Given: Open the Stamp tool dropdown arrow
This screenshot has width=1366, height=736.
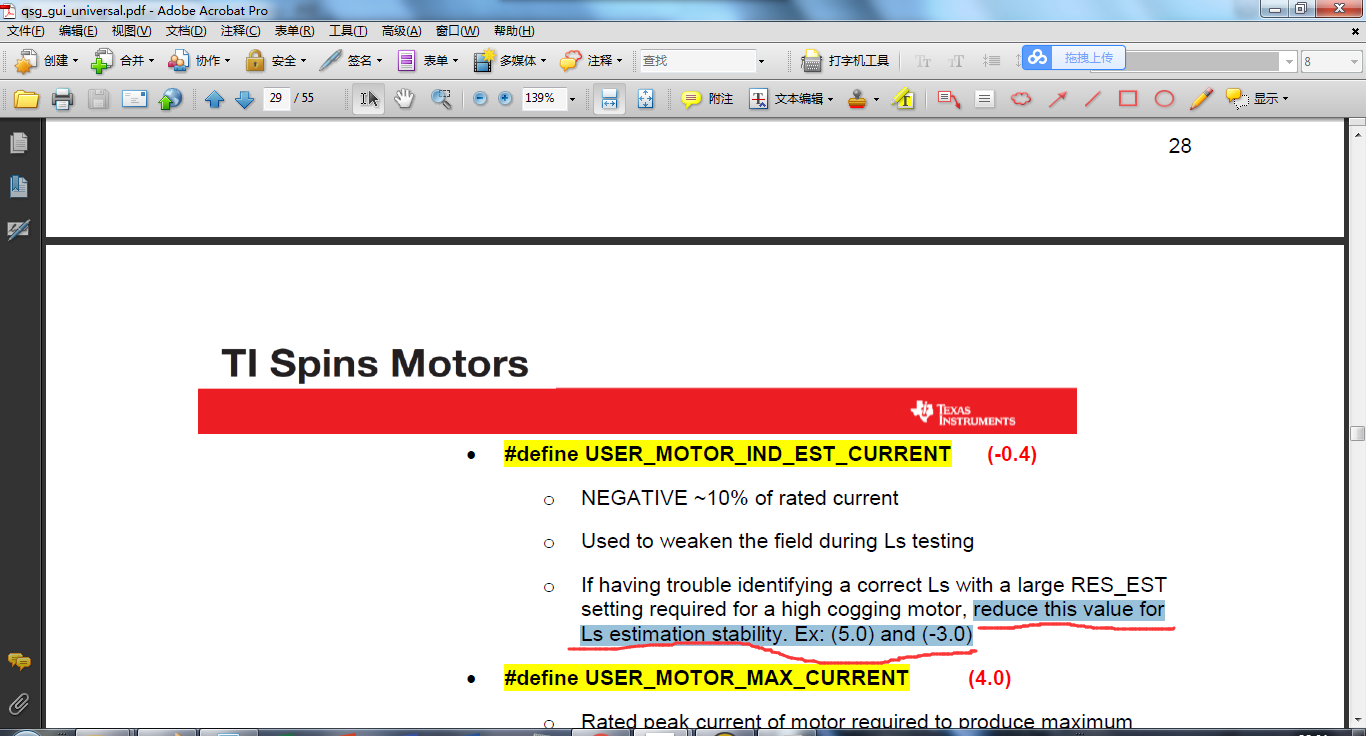Looking at the screenshot, I should click(876, 99).
